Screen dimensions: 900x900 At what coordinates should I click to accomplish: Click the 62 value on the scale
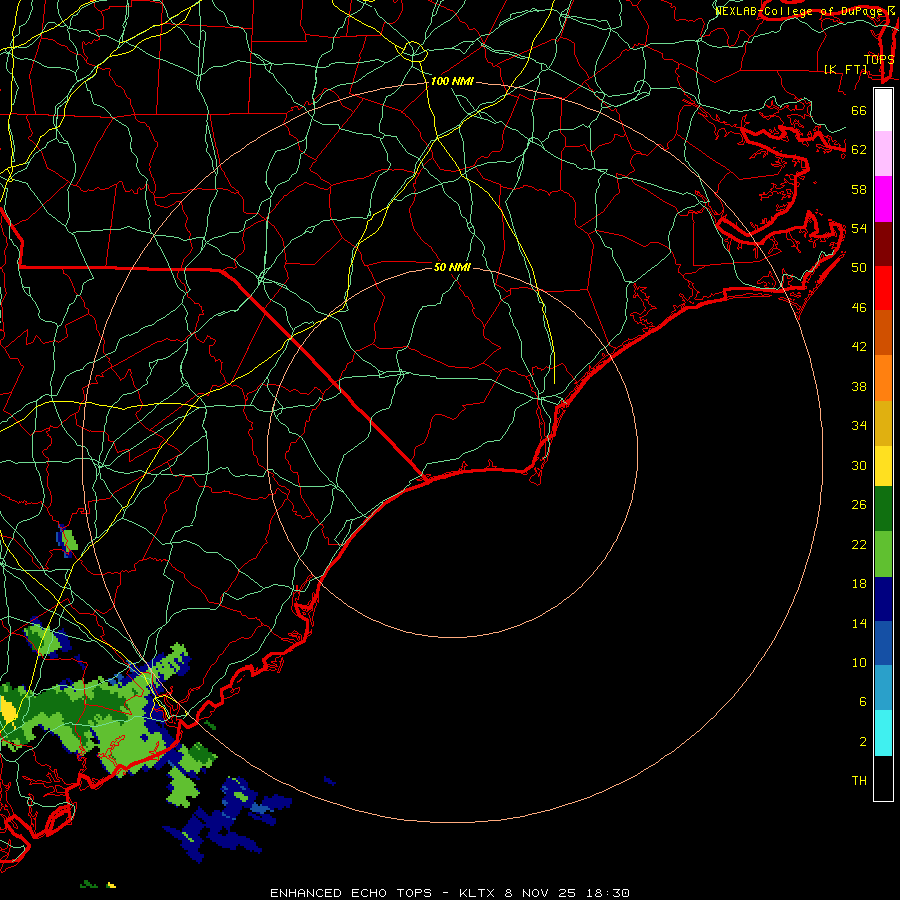click(x=859, y=150)
